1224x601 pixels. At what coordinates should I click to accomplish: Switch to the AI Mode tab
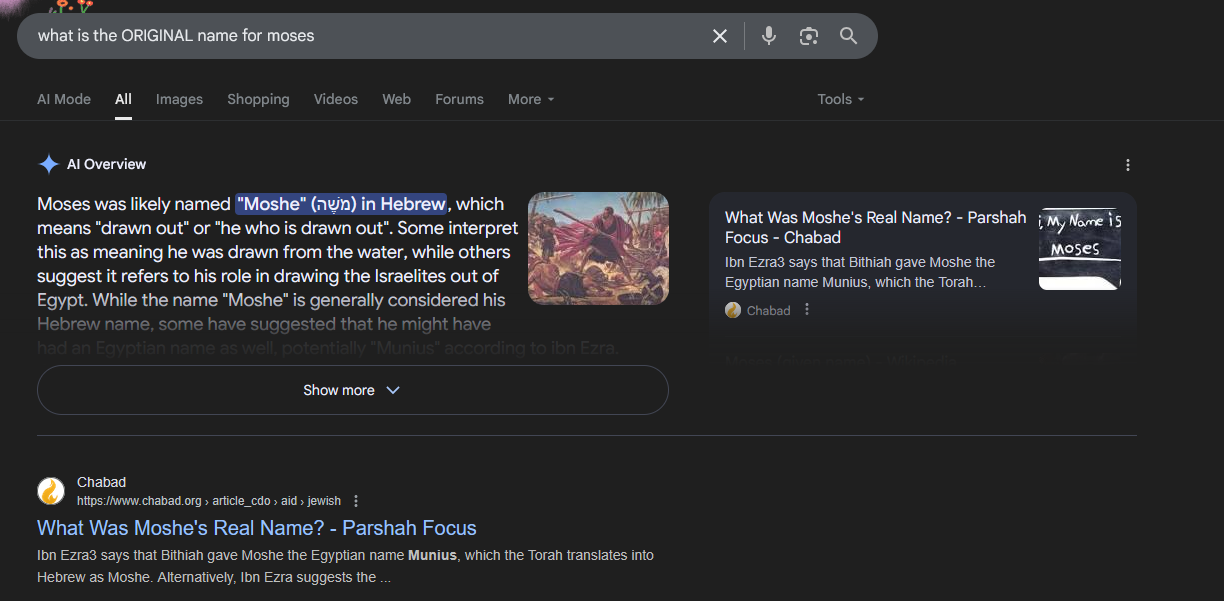pyautogui.click(x=64, y=99)
